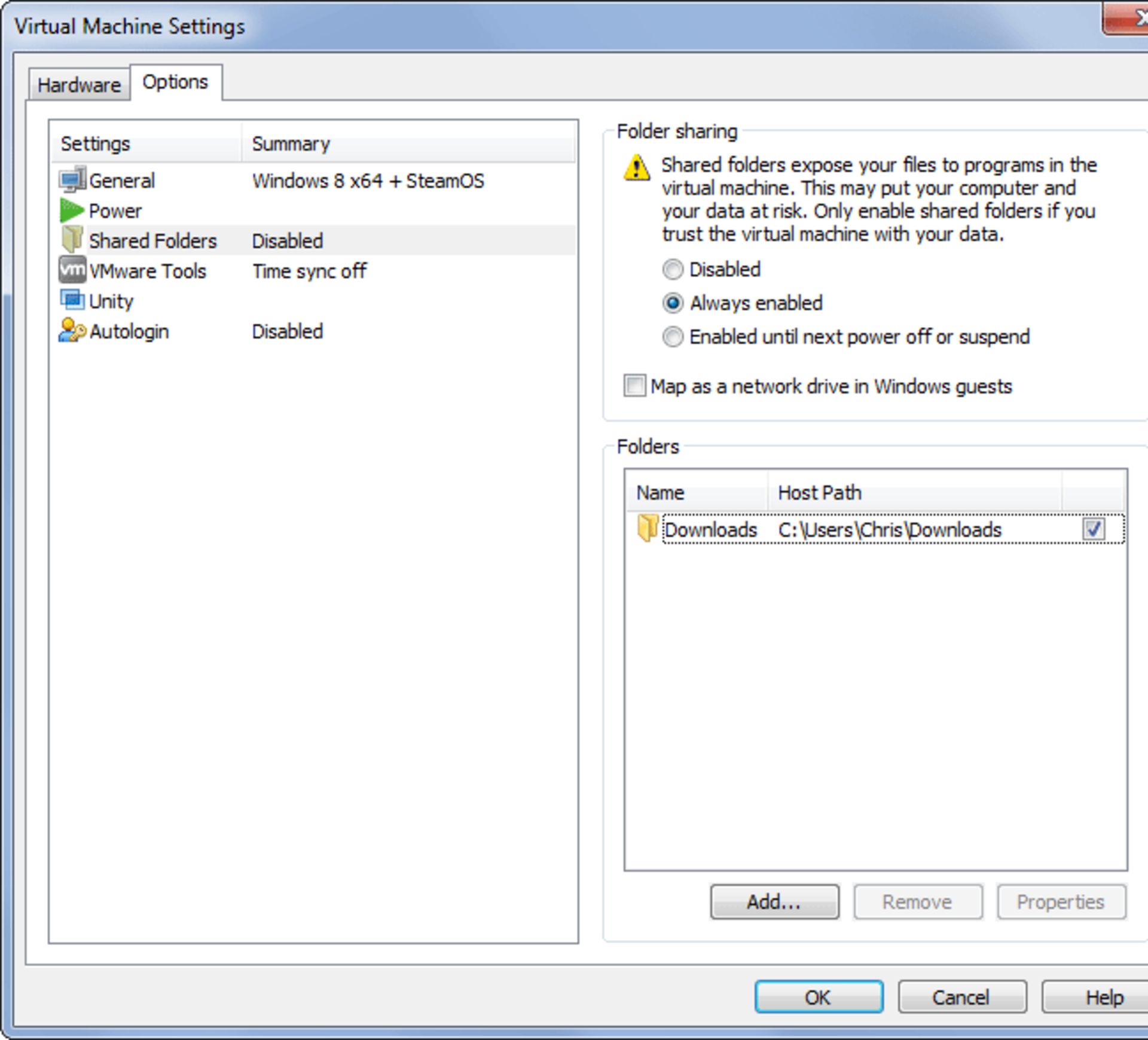1148x1040 pixels.
Task: Select the Unity settings row label
Action: click(111, 301)
